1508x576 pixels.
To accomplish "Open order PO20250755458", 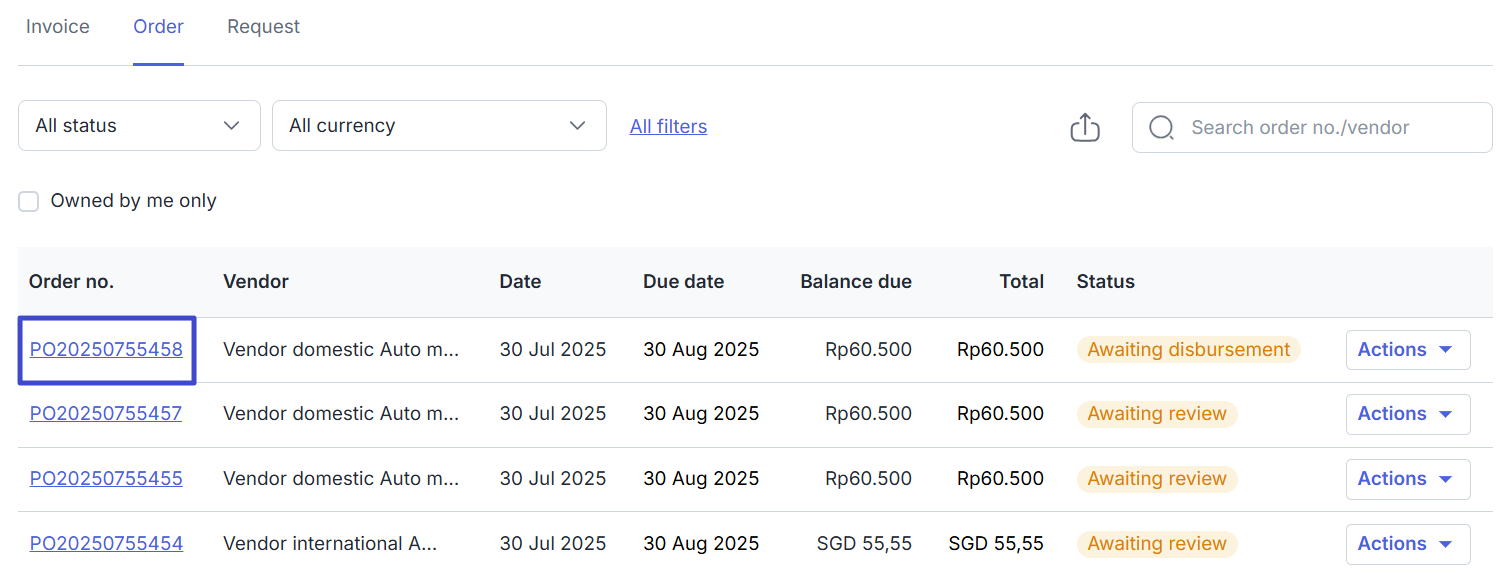I will (106, 350).
